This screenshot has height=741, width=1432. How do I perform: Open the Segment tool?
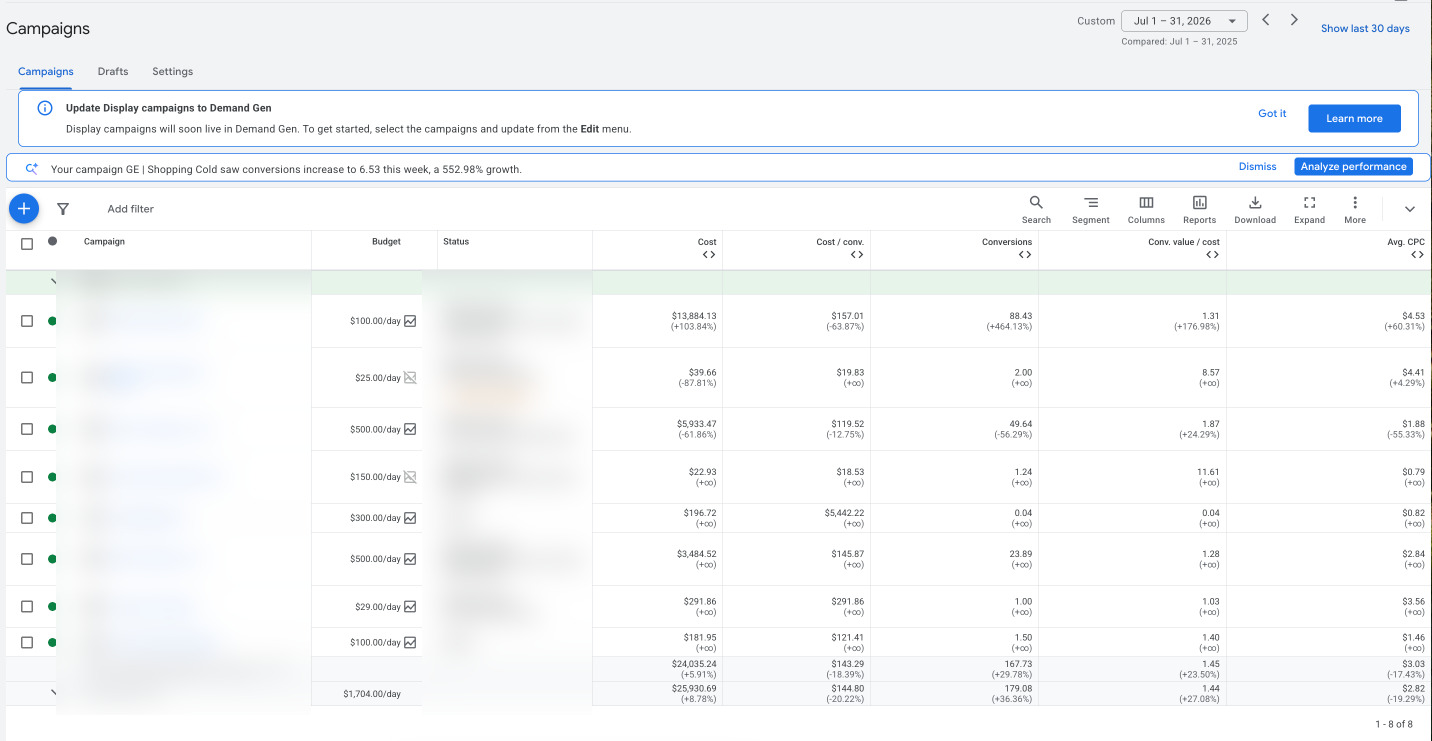[1091, 210]
